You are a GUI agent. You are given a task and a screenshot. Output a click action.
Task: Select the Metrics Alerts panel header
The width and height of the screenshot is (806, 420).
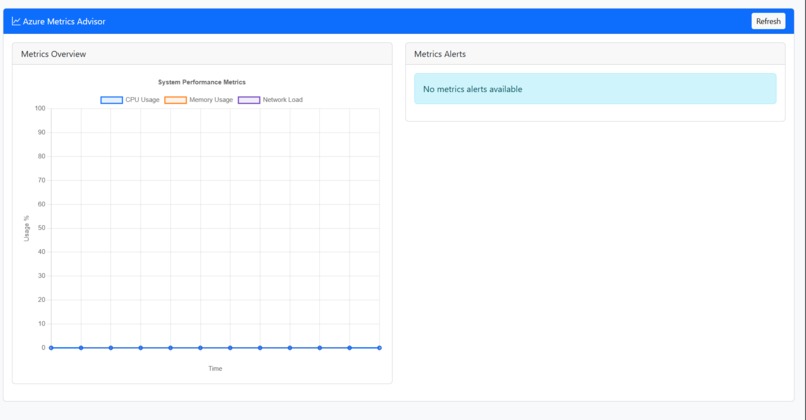coord(595,54)
